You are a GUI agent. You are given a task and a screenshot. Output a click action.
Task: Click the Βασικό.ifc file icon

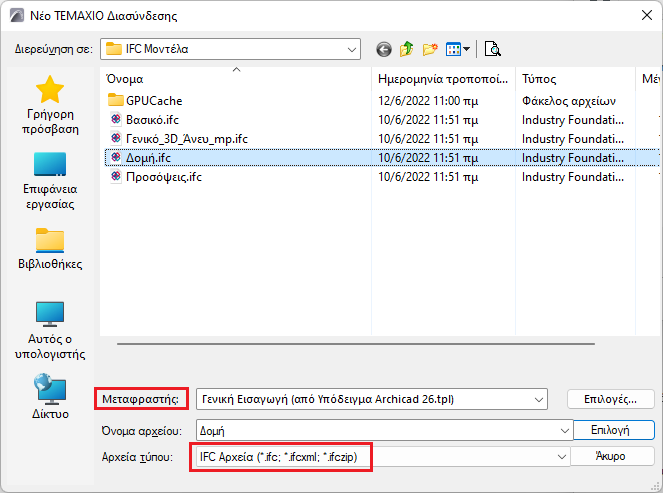tap(115, 119)
